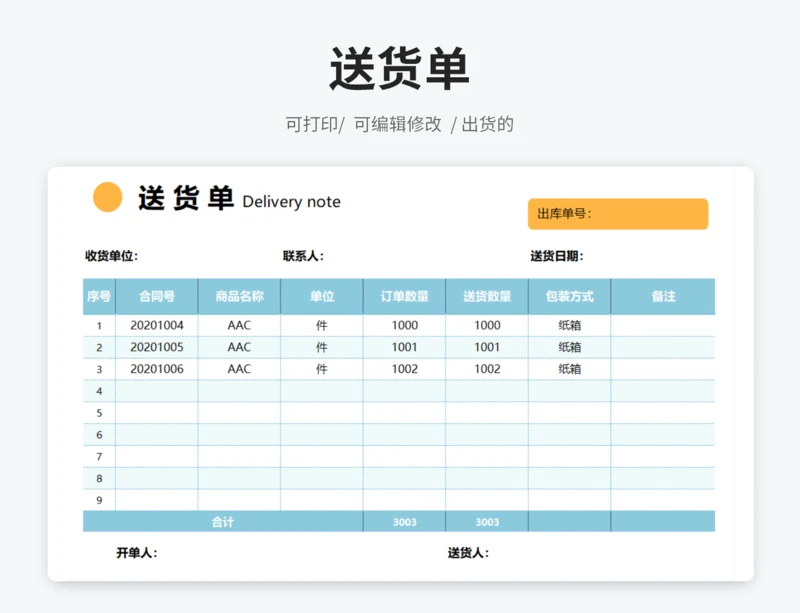Click the 收货单位 label
Viewport: 800px width, 613px height.
point(111,256)
